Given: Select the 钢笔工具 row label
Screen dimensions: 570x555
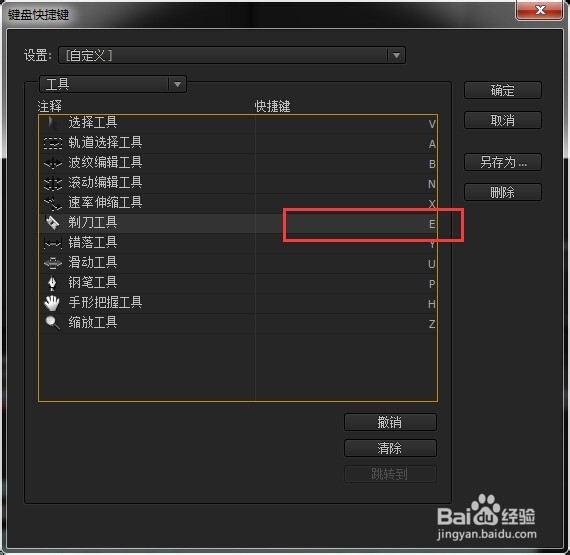Looking at the screenshot, I should point(93,282).
